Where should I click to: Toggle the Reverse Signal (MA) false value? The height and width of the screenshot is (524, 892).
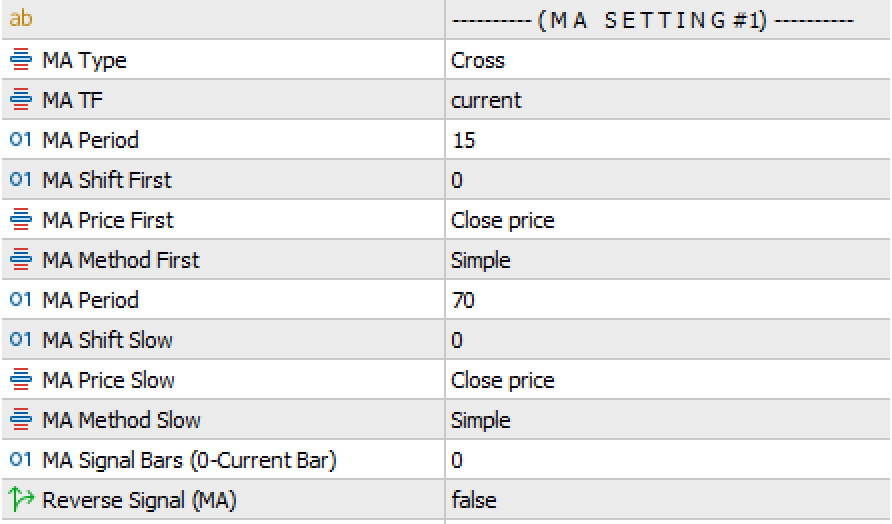667,500
